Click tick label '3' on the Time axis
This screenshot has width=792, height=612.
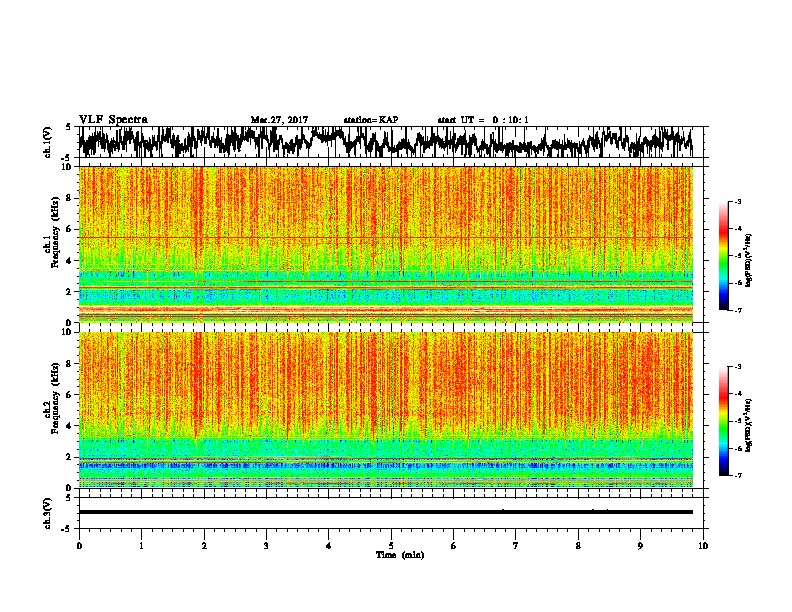[x=266, y=546]
